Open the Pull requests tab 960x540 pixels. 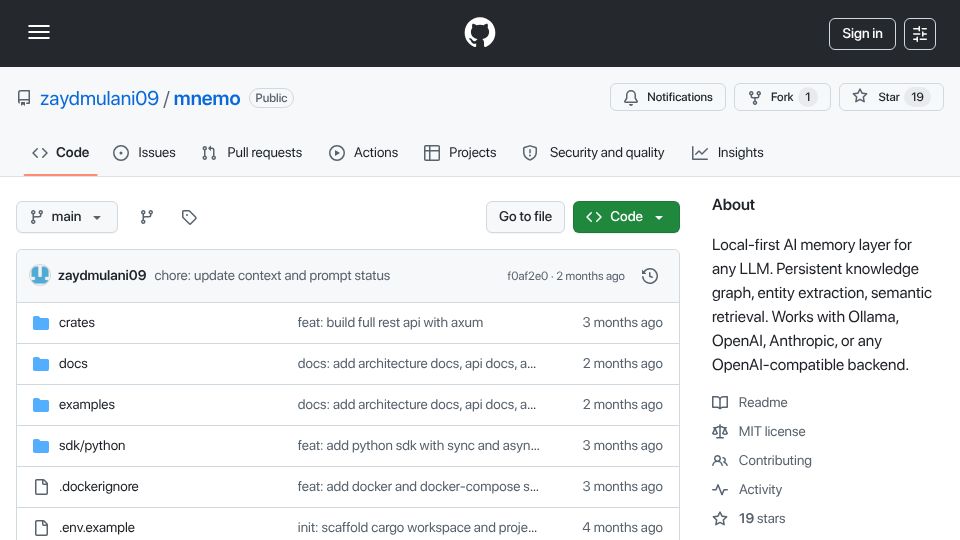pos(252,152)
